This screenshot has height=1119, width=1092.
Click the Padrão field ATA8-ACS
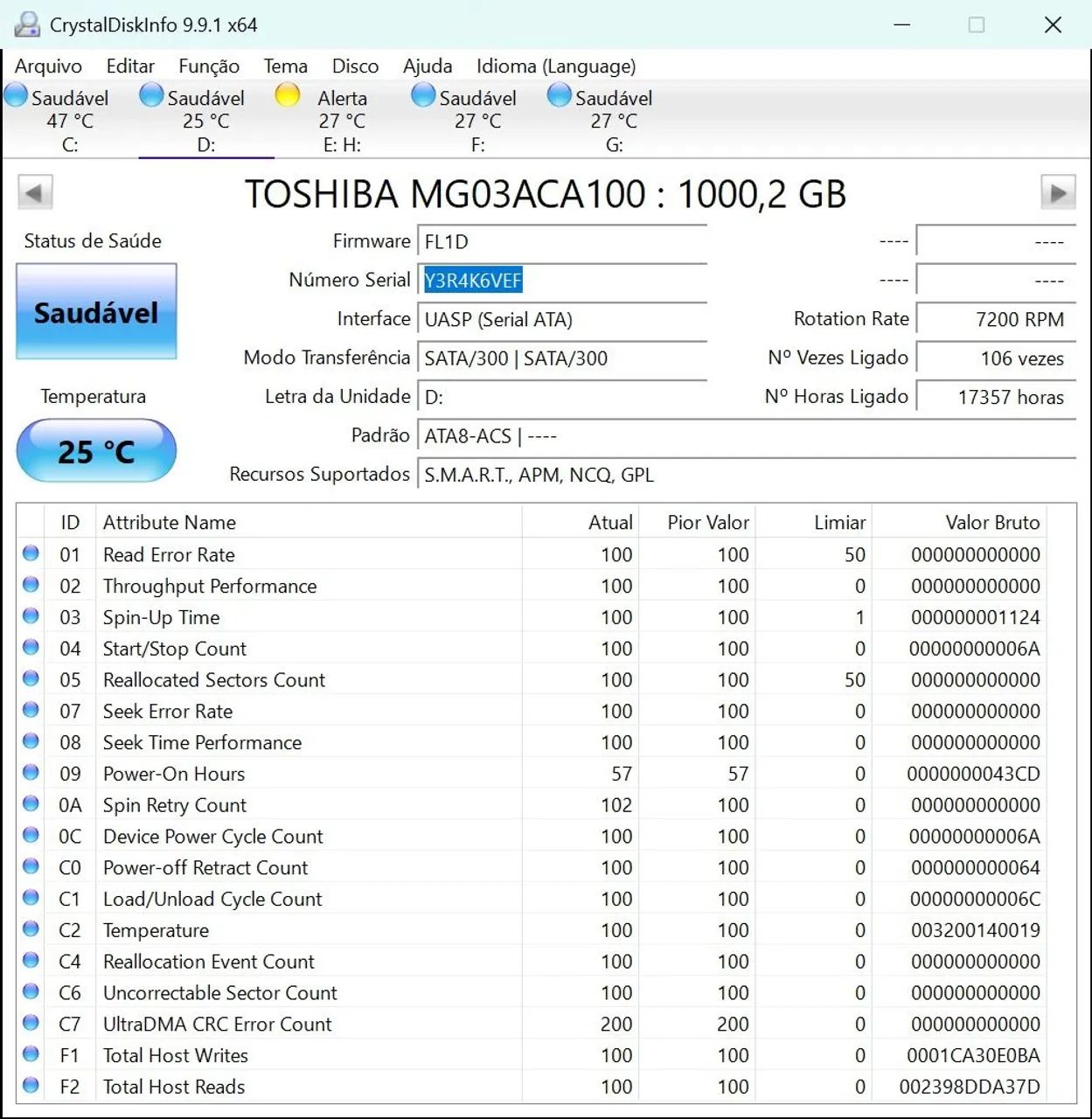click(747, 435)
